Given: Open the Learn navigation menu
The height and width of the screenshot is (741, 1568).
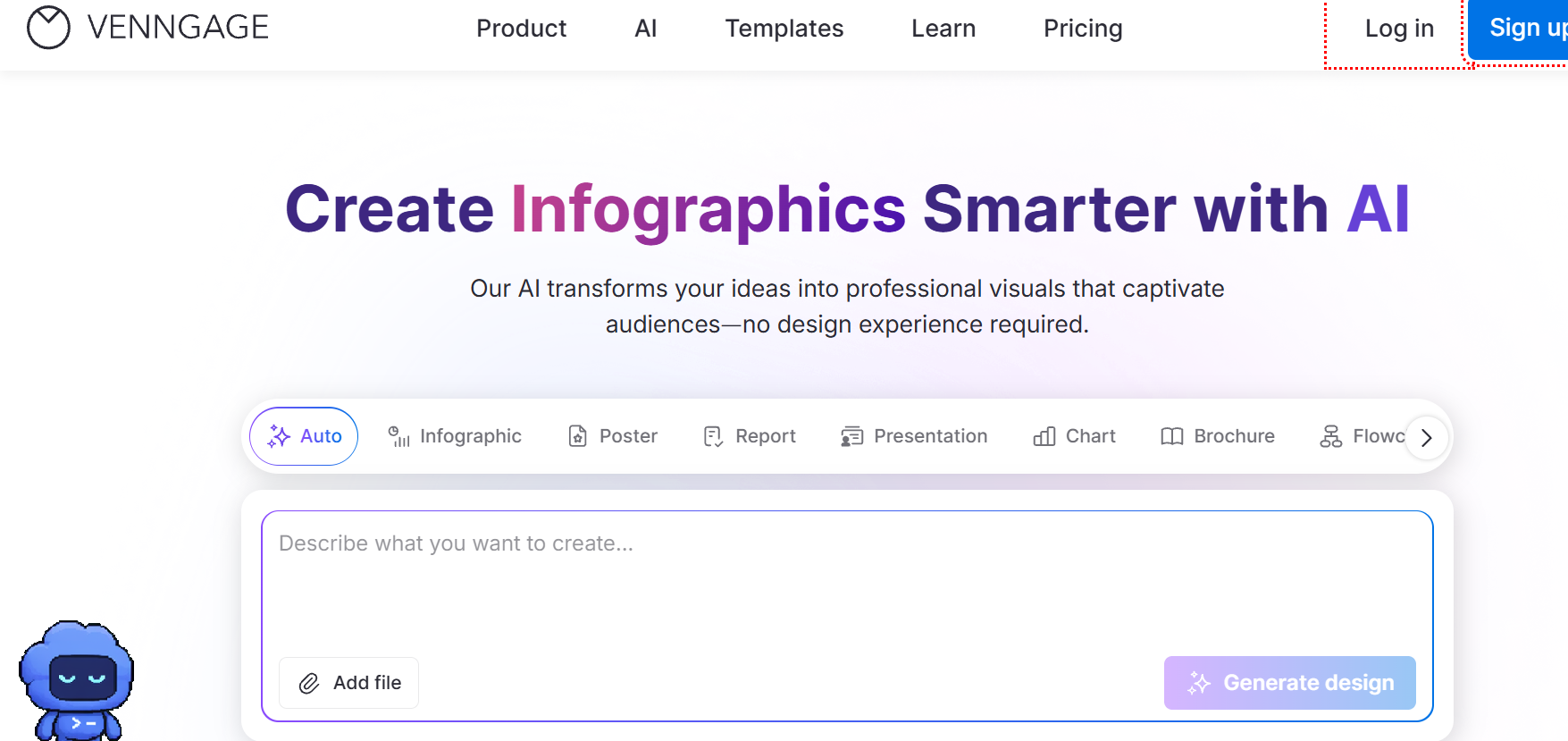Looking at the screenshot, I should click(x=943, y=29).
